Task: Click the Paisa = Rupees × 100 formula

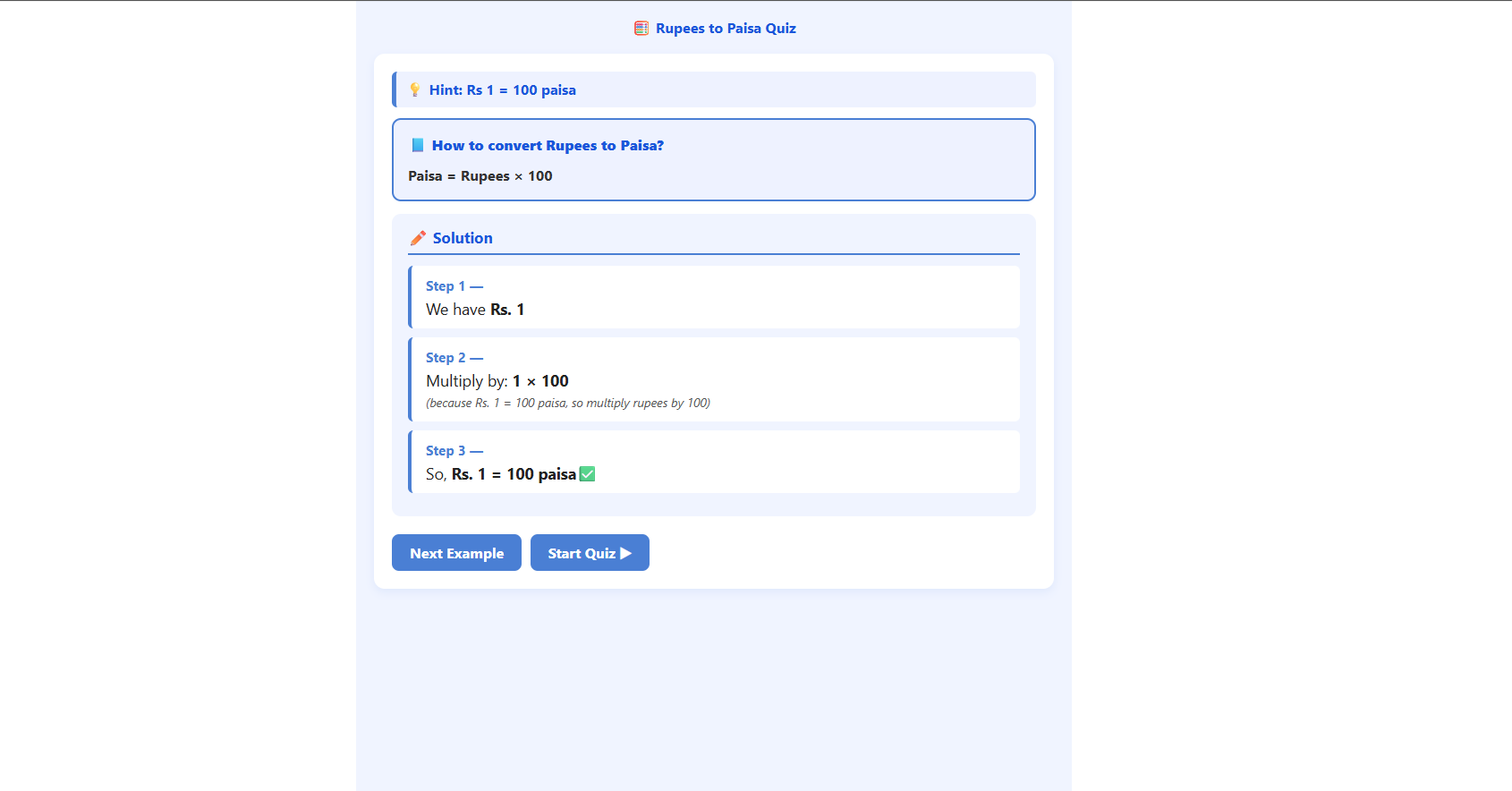Action: click(x=480, y=176)
